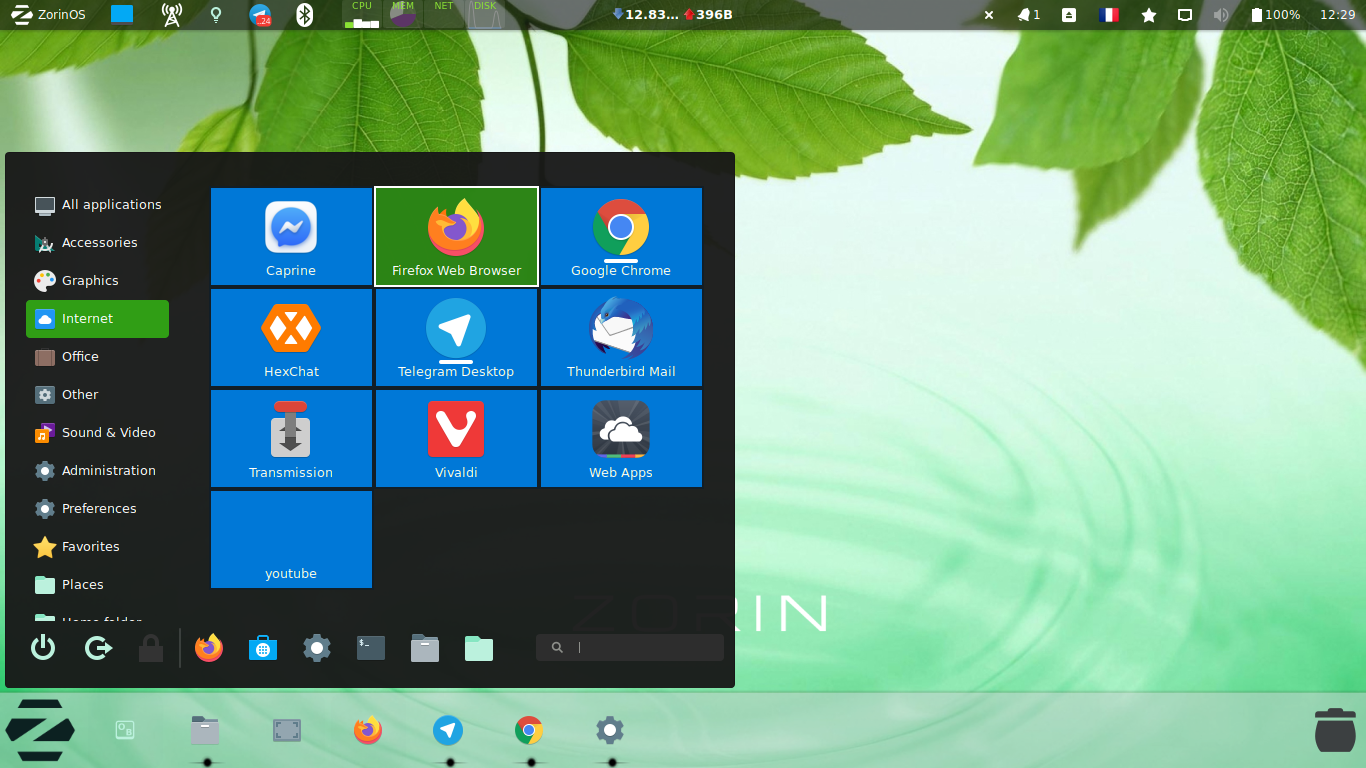Viewport: 1366px width, 768px height.
Task: Open the Preferences category
Action: click(97, 509)
